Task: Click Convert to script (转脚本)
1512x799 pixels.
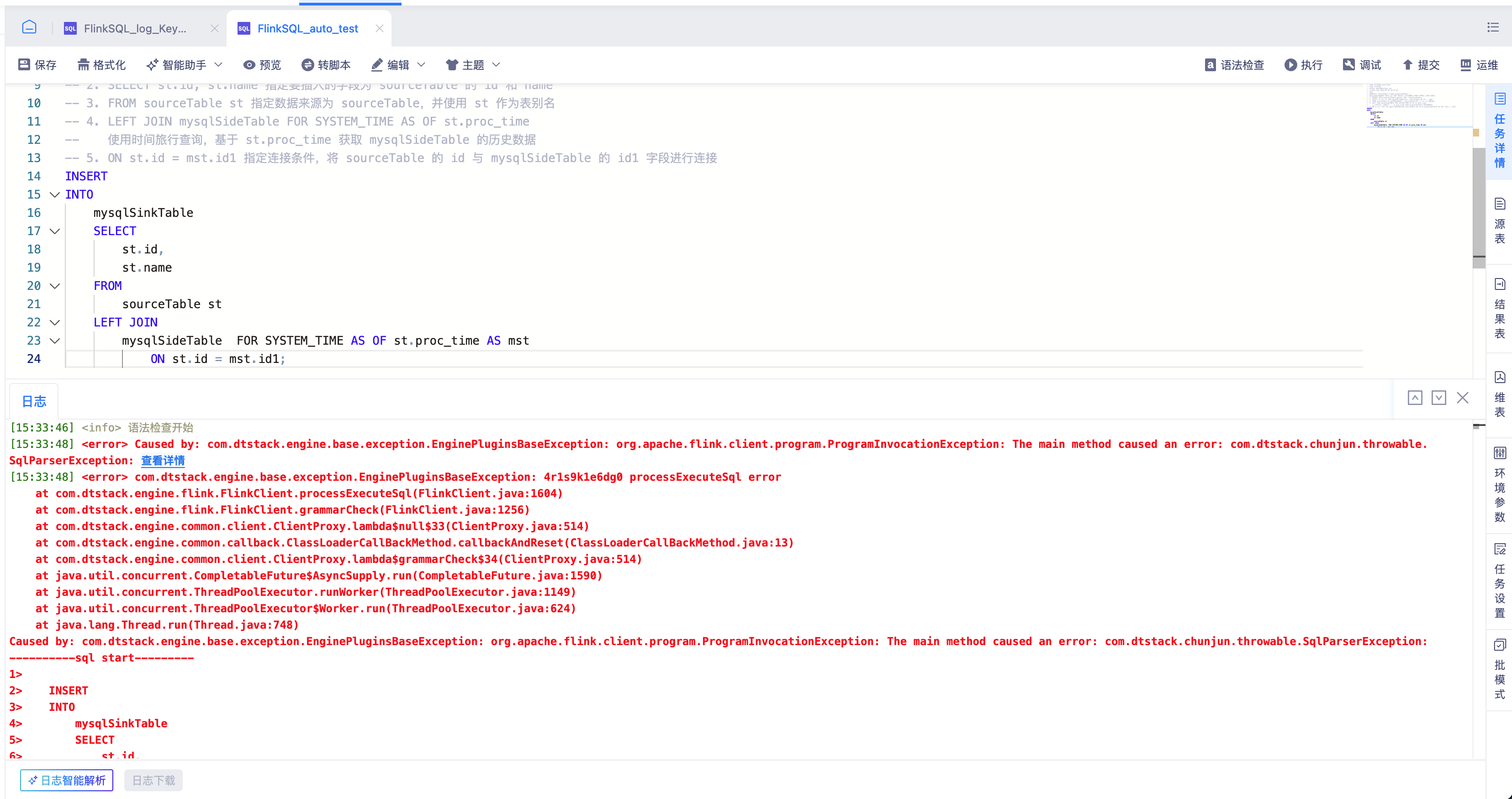Action: point(325,64)
